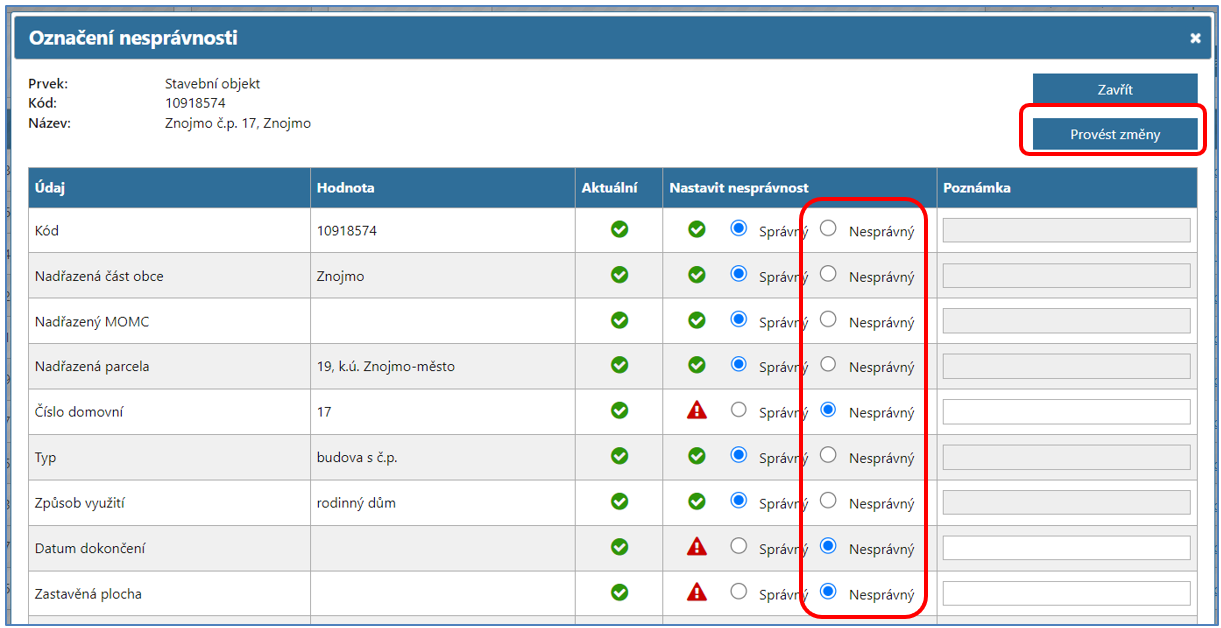This screenshot has width=1221, height=628.
Task: Mark Kód as Nesprávný
Action: (x=828, y=228)
